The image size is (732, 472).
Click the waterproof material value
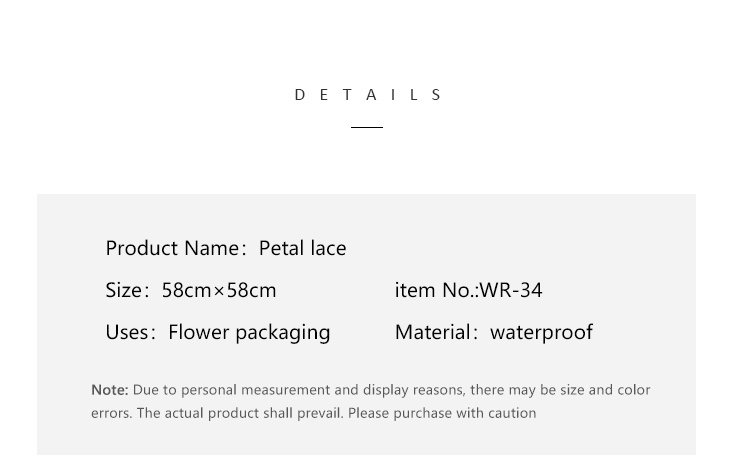[542, 333]
